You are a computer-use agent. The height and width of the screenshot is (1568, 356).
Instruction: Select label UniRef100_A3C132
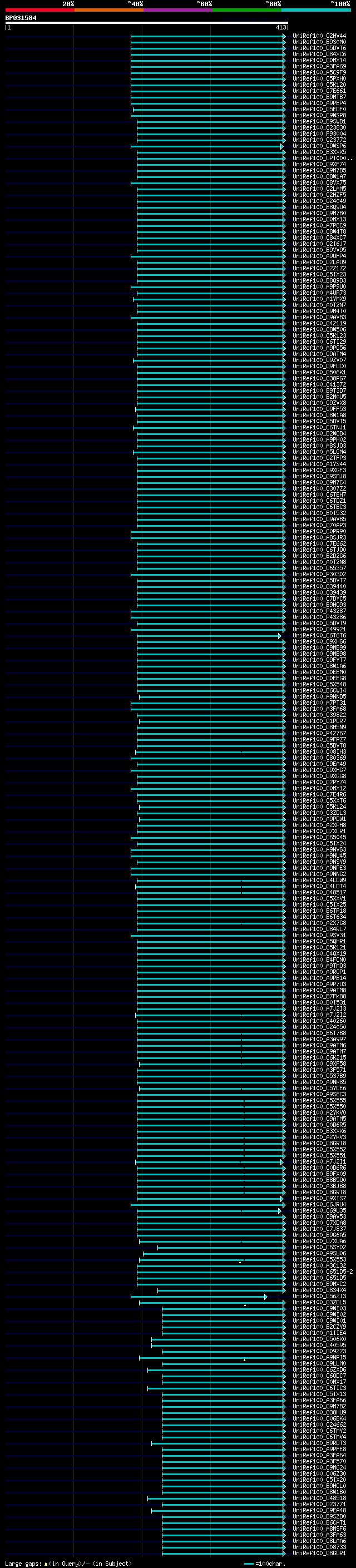click(x=319, y=1265)
